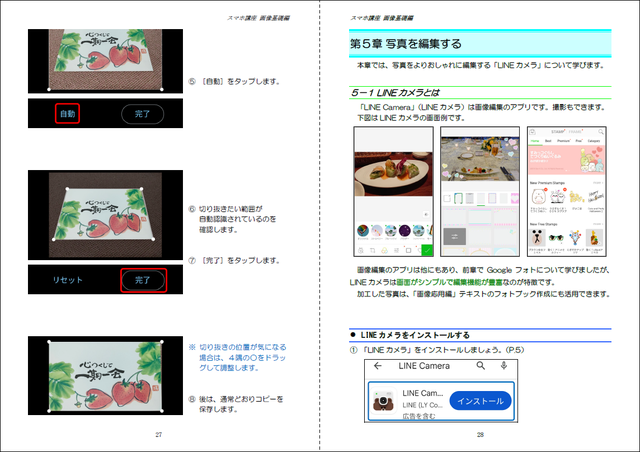The width and height of the screenshot is (640, 452).
Task: Click the food plate photo in LINE Camera
Action: pos(393,174)
